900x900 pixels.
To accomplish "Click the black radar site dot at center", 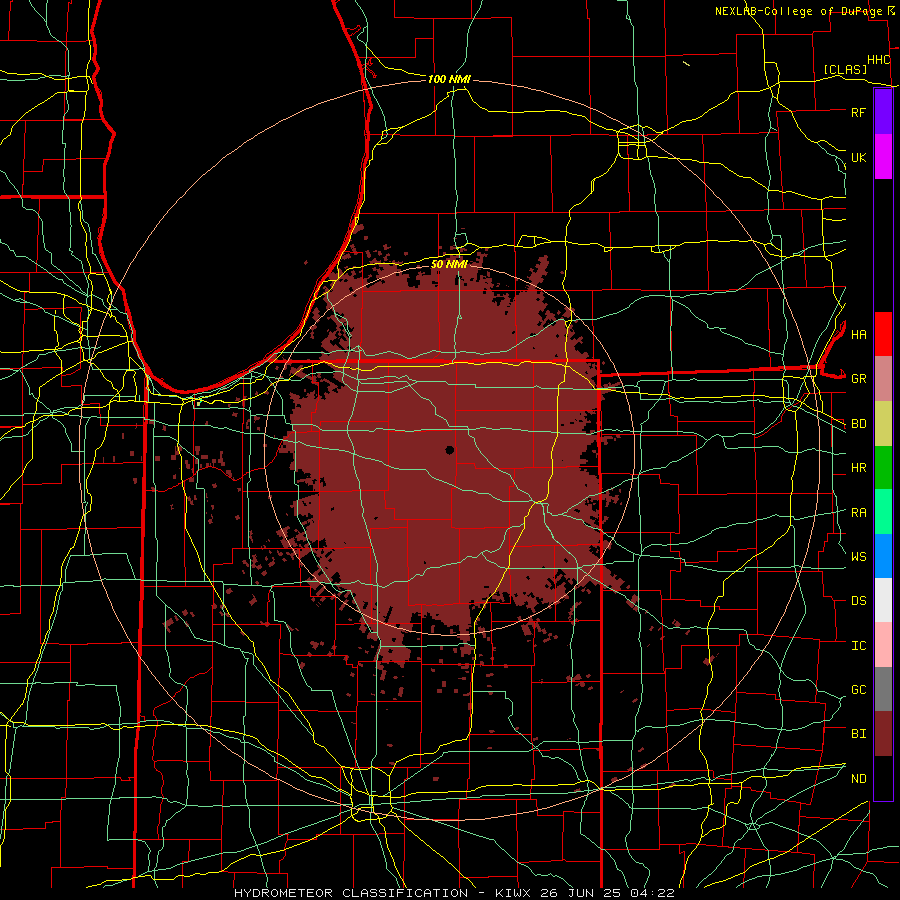I will [x=449, y=450].
